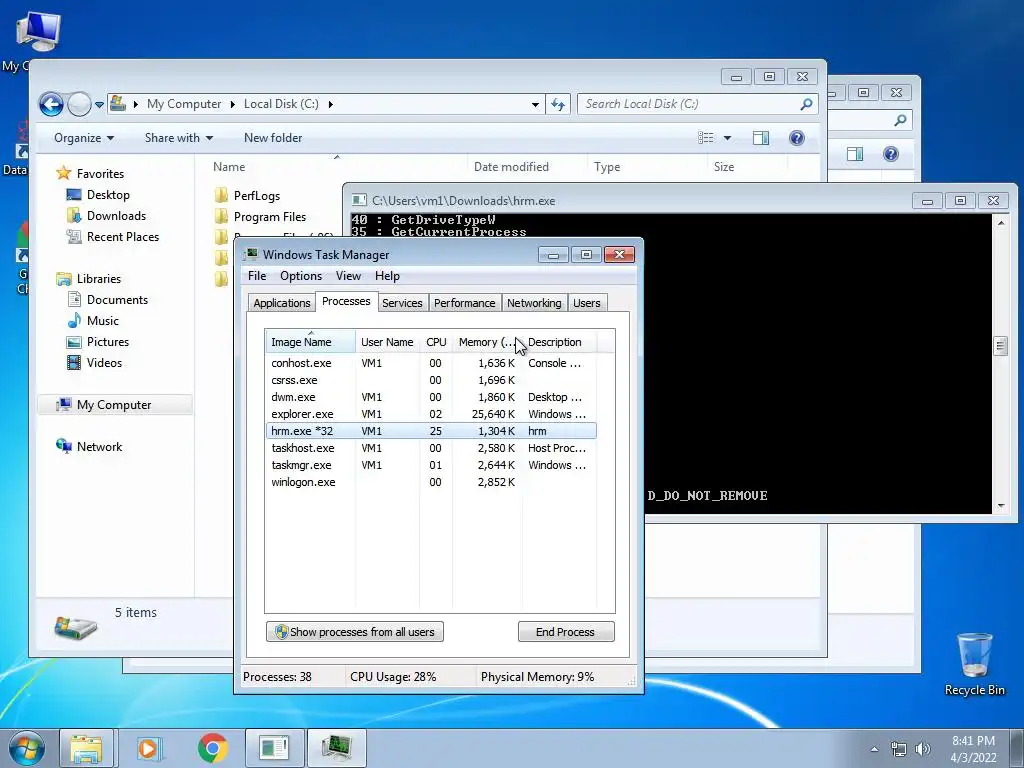
Task: Select winlogon.exe process row
Action: [x=431, y=482]
